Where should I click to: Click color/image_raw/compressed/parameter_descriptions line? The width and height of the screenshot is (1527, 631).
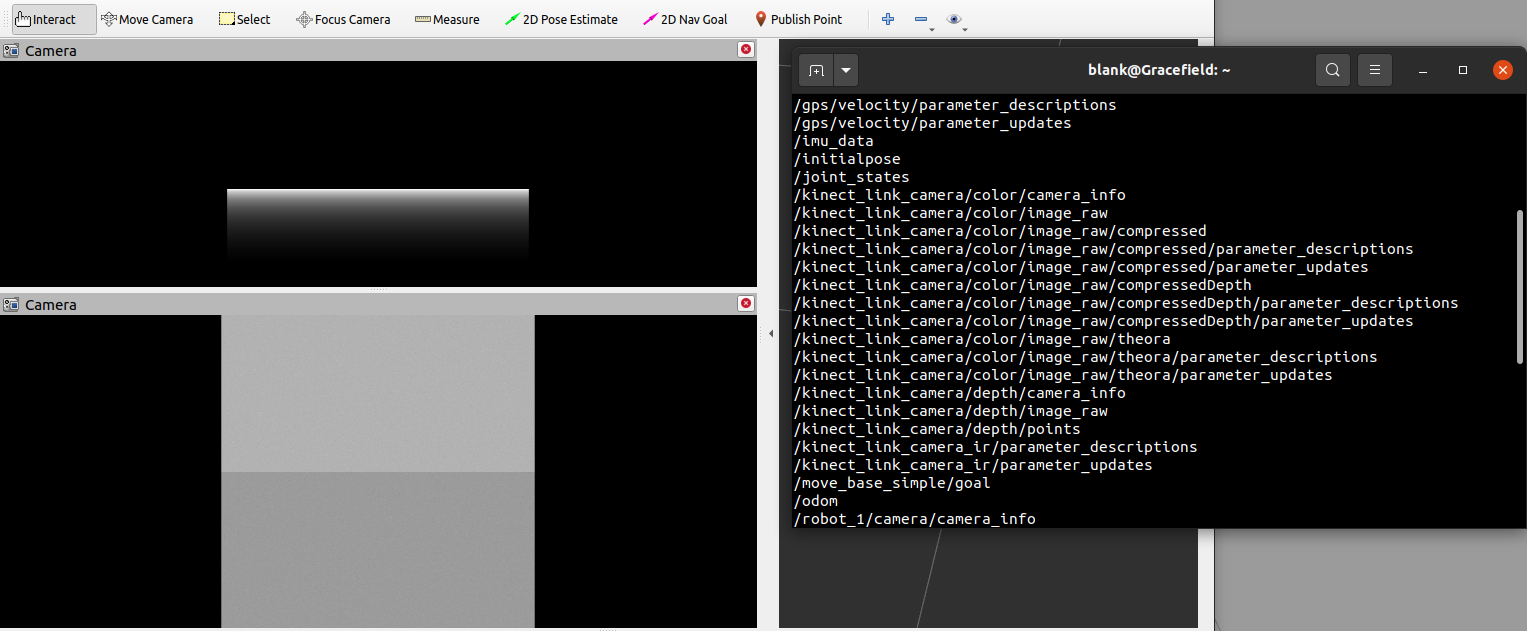[x=1103, y=249]
